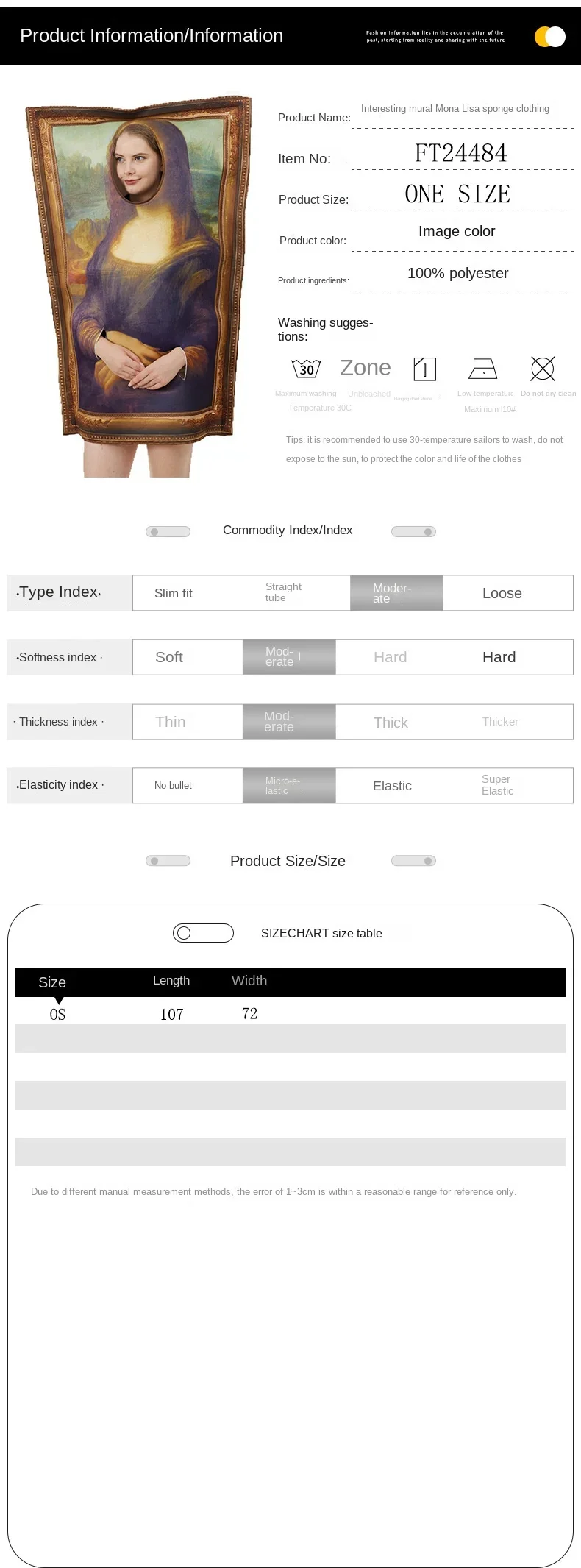Viewport: 581px width, 1568px height.
Task: Toggle the pill left of Product Size/Size
Action: [168, 861]
